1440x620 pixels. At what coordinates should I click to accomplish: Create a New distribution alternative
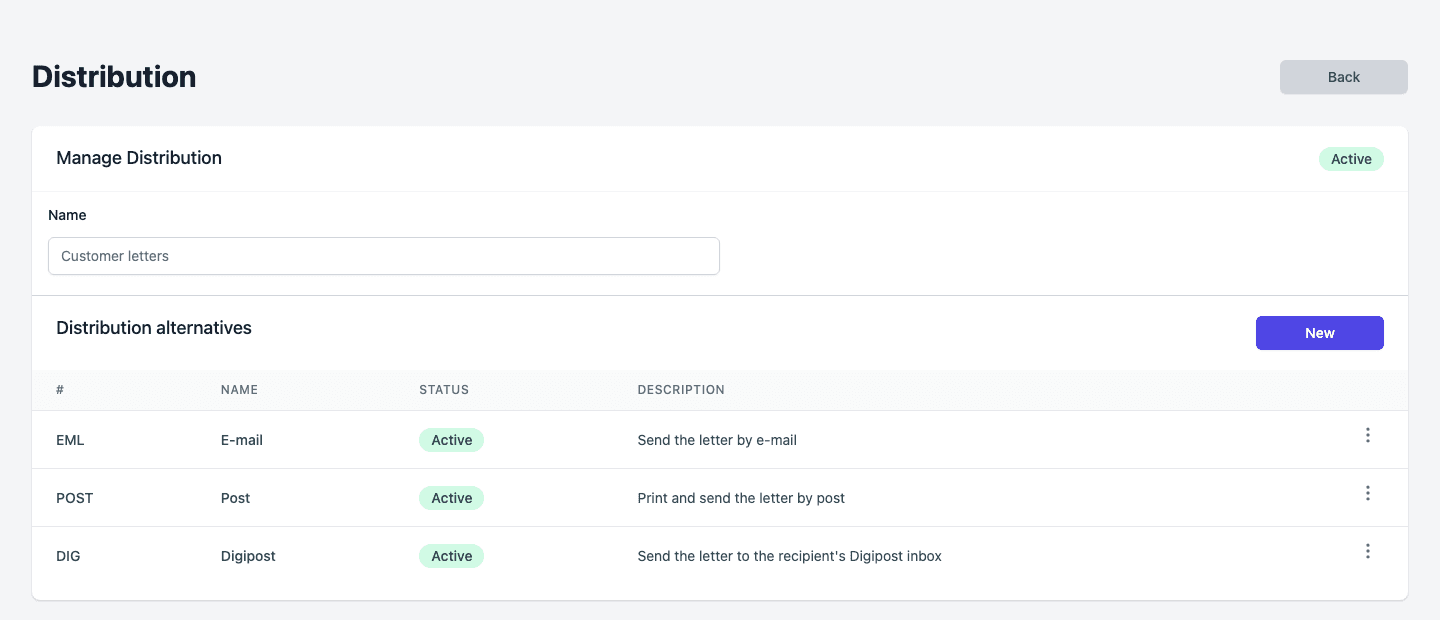pos(1319,333)
